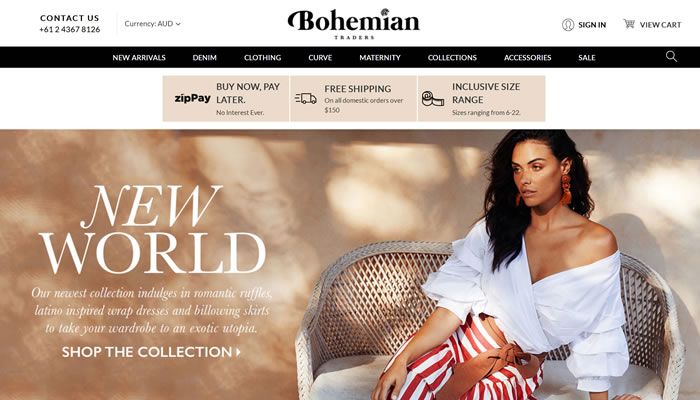The width and height of the screenshot is (700, 400).
Task: Open the New Arrivals menu
Action: pos(139,58)
